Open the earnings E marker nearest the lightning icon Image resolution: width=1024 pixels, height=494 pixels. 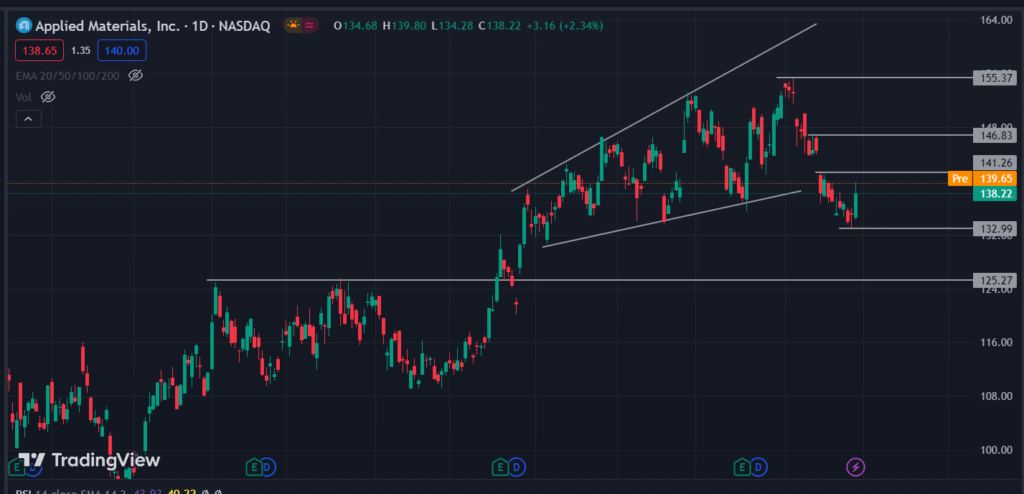[x=741, y=467]
